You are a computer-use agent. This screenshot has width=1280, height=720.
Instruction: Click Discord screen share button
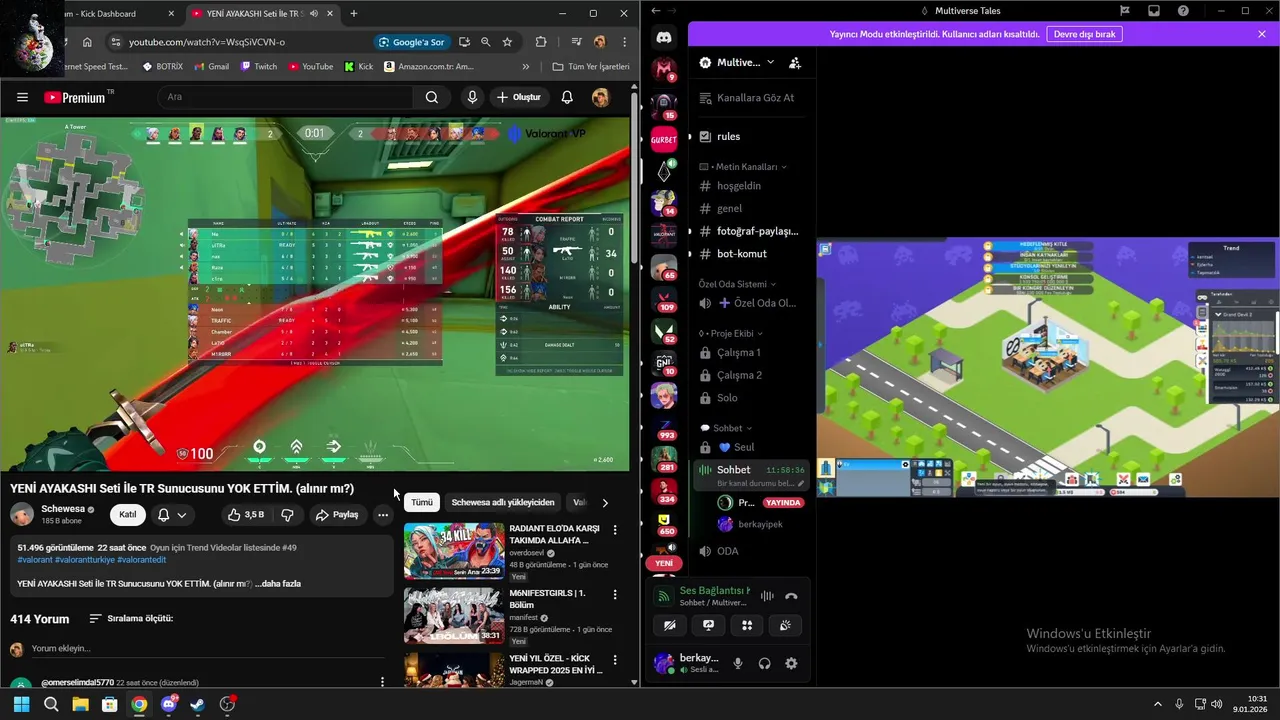[708, 625]
